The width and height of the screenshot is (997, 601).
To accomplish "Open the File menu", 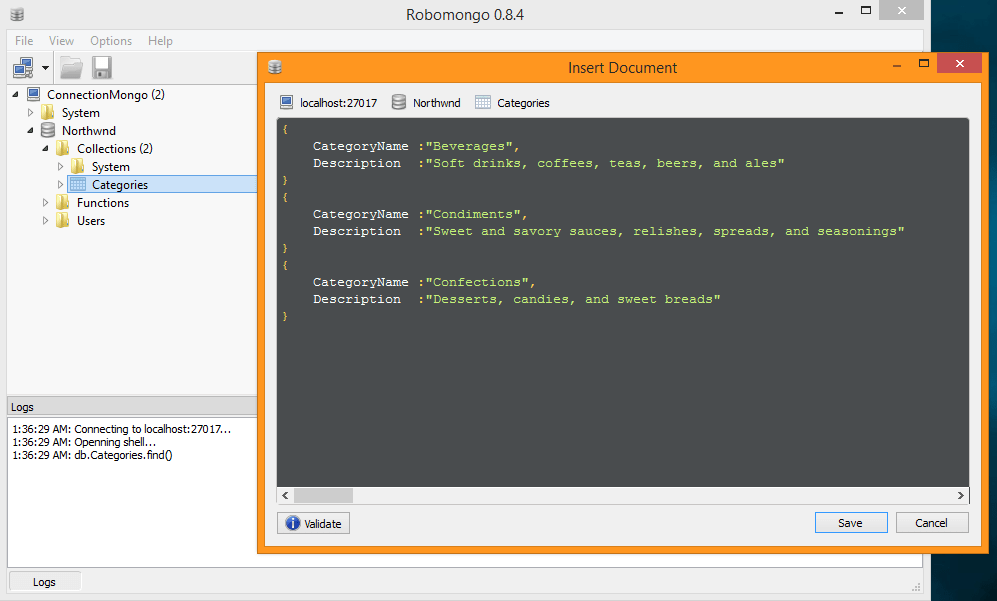I will pyautogui.click(x=24, y=41).
